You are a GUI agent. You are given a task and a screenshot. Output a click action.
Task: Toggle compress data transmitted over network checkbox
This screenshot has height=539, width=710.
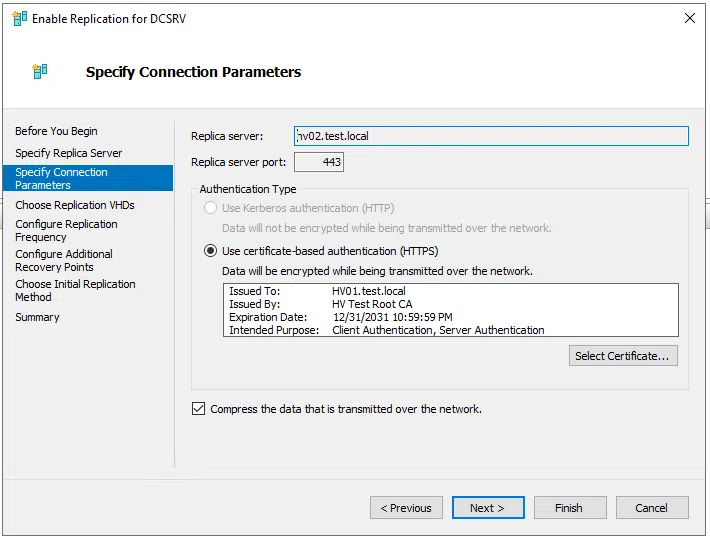[198, 409]
